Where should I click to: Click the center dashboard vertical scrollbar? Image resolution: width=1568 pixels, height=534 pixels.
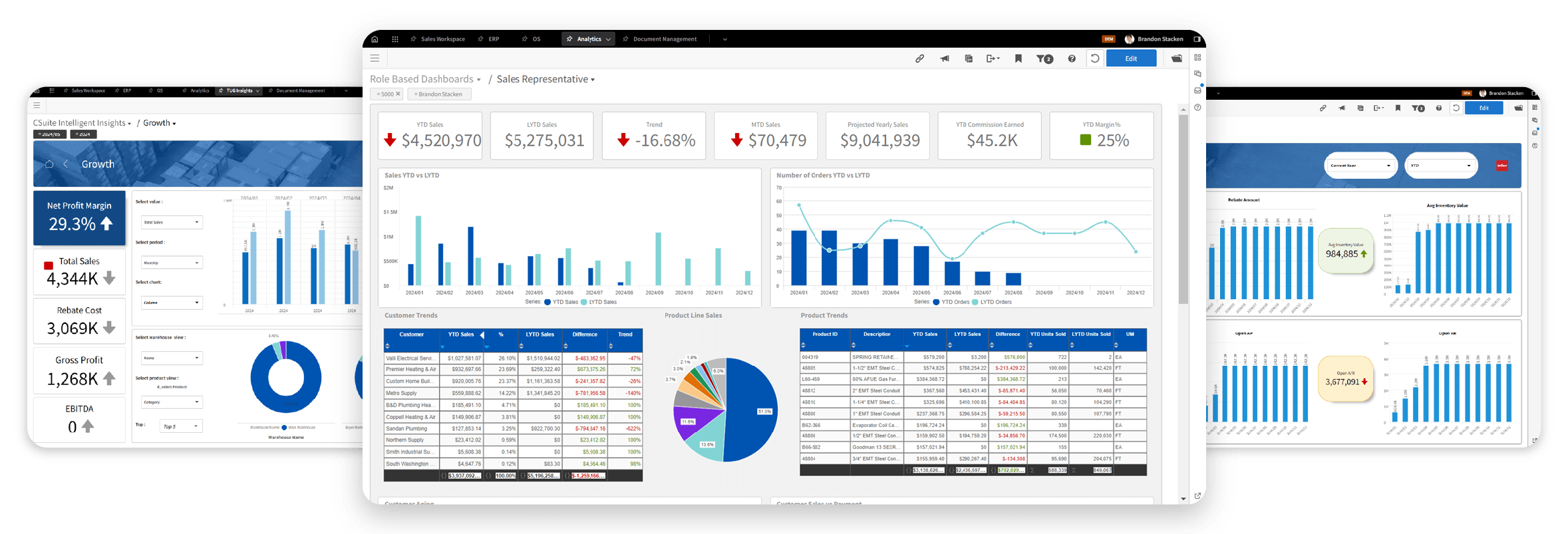coord(1183,209)
